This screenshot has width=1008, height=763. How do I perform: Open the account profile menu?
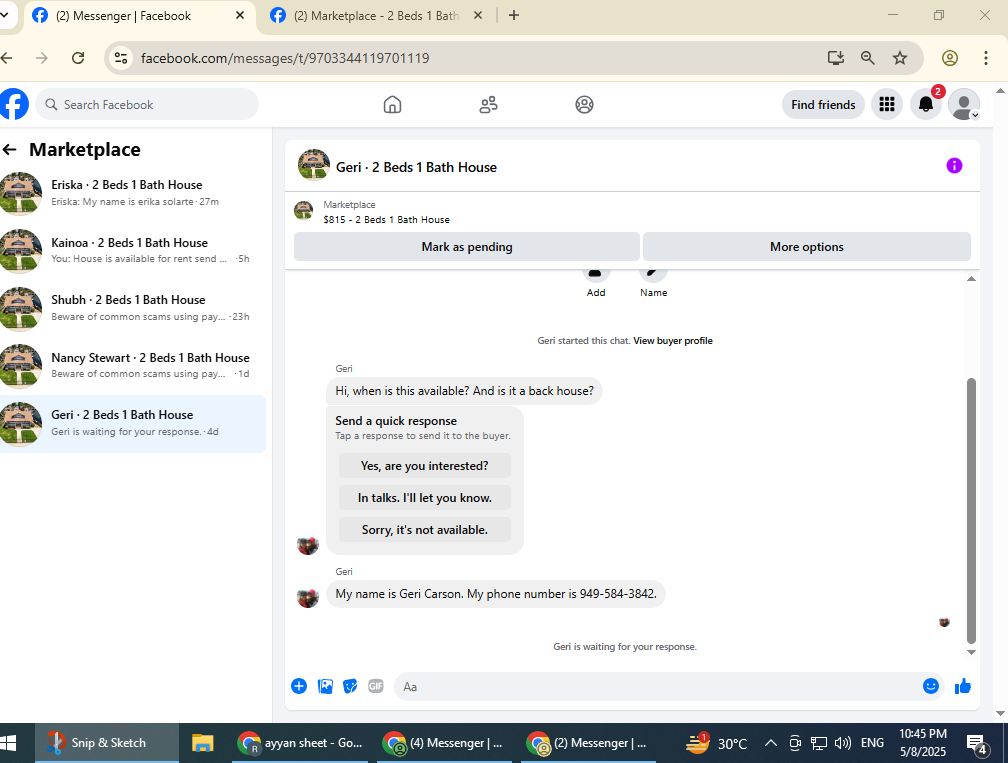click(x=964, y=104)
